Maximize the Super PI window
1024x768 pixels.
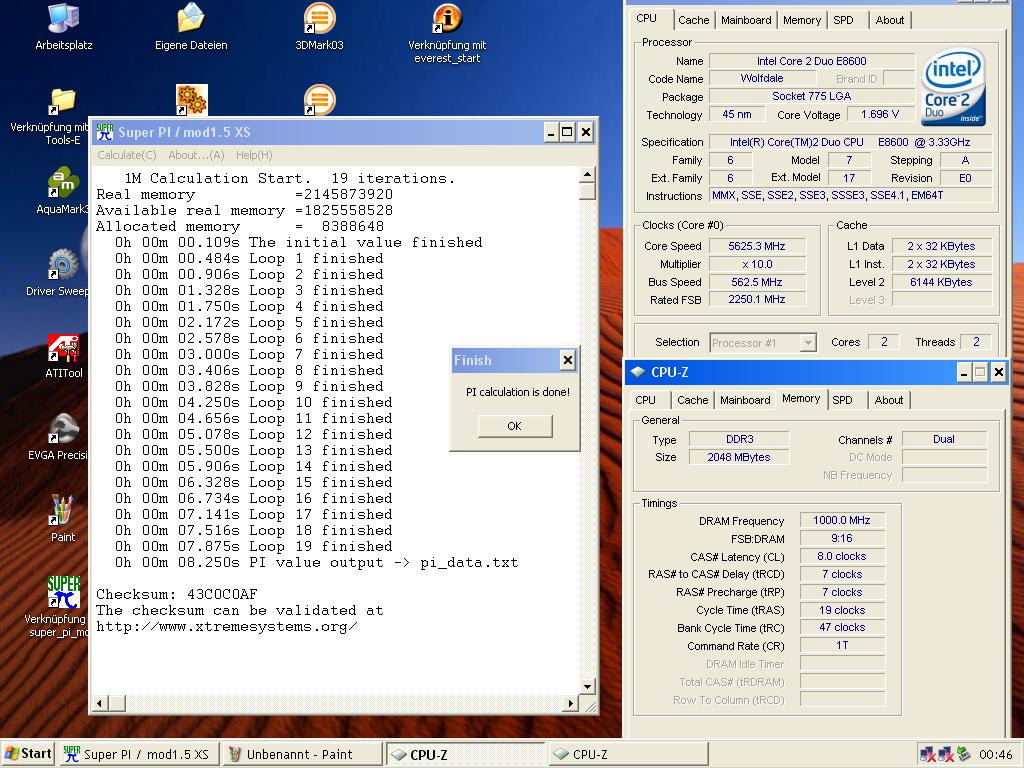pyautogui.click(x=568, y=133)
